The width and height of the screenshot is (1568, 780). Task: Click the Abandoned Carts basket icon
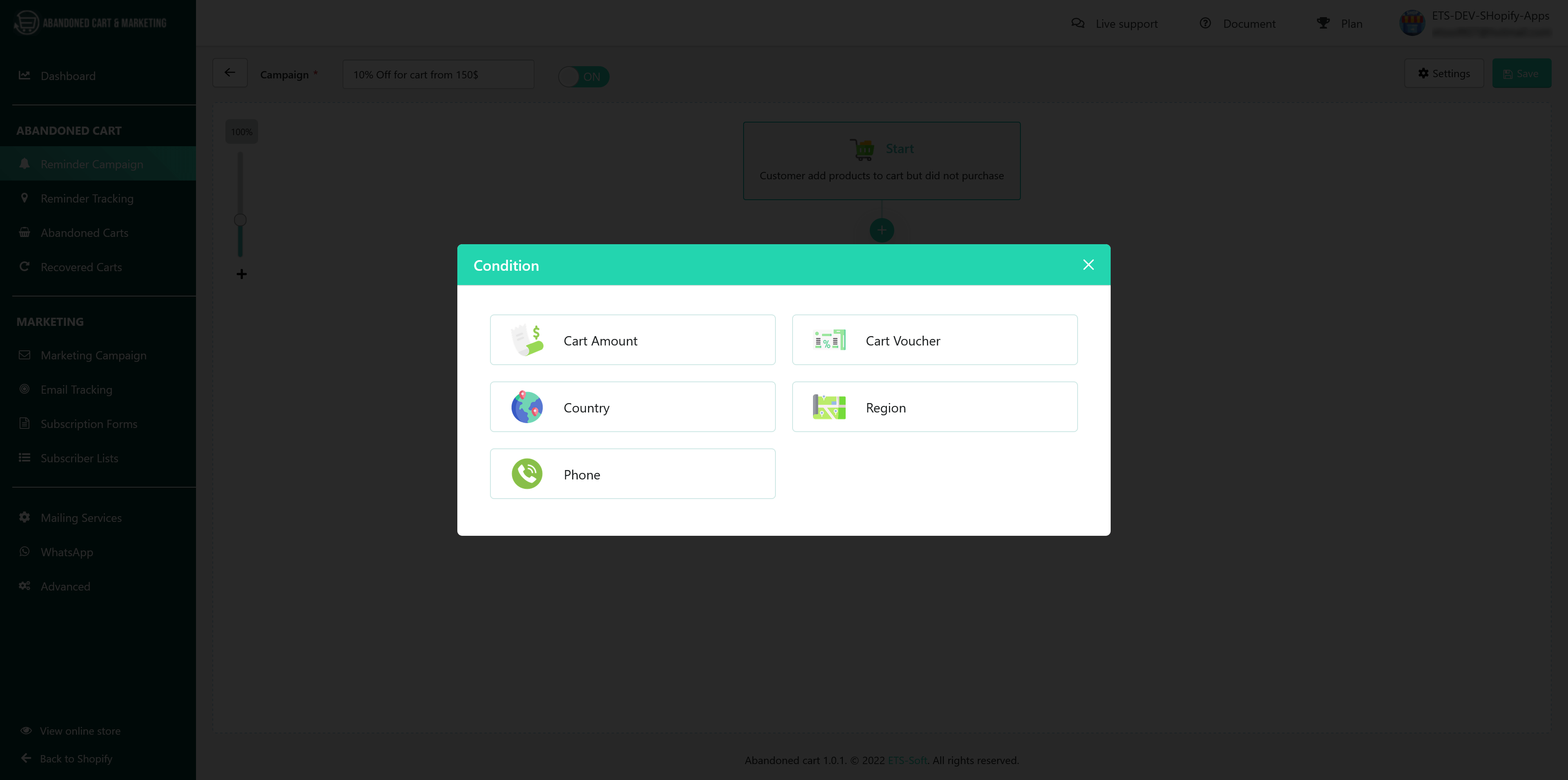tap(24, 232)
